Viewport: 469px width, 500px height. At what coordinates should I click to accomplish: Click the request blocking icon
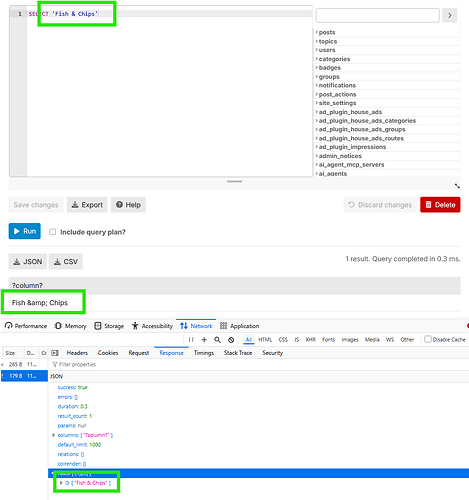click(x=231, y=339)
